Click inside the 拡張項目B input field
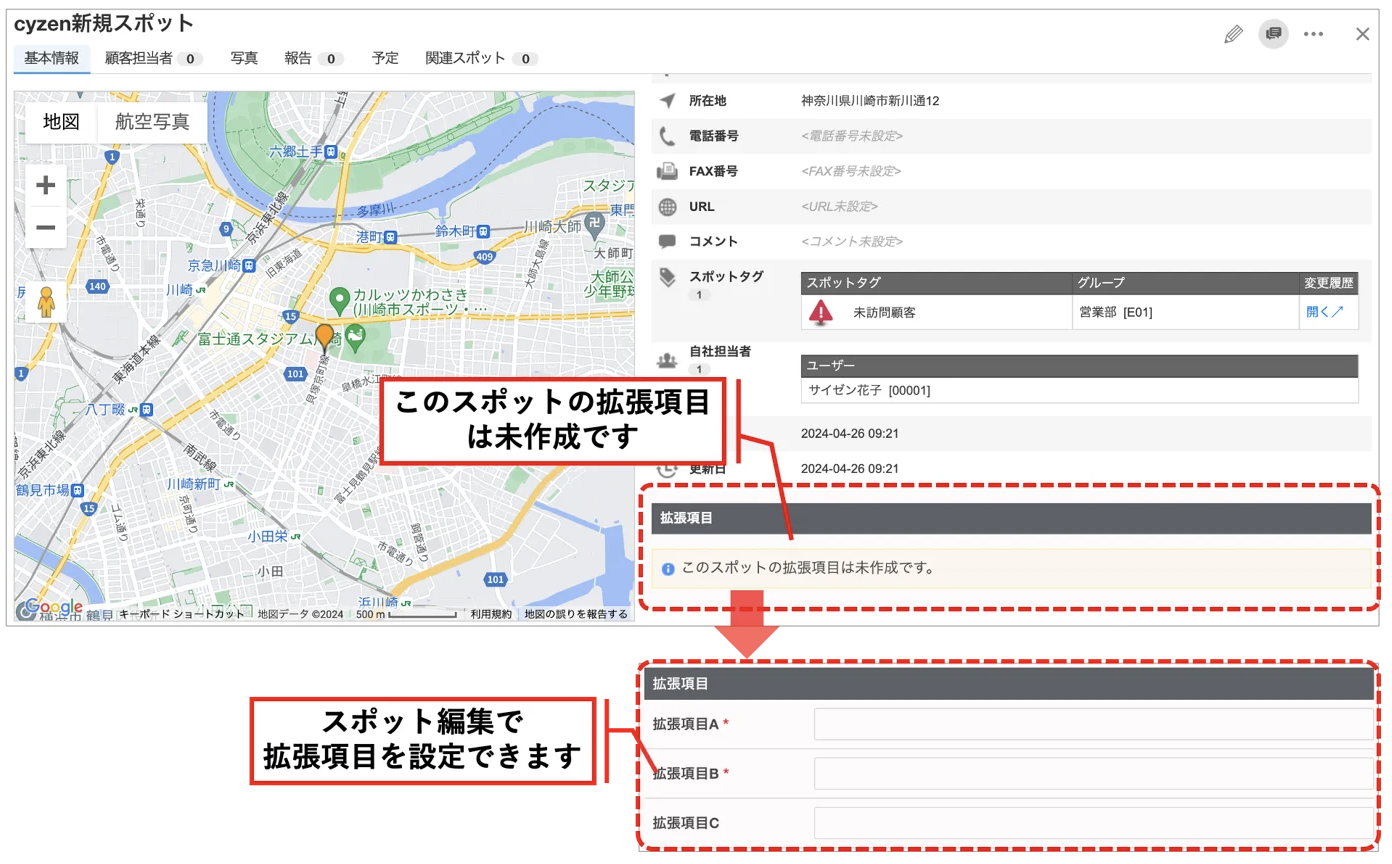This screenshot has height=864, width=1392. click(1093, 773)
